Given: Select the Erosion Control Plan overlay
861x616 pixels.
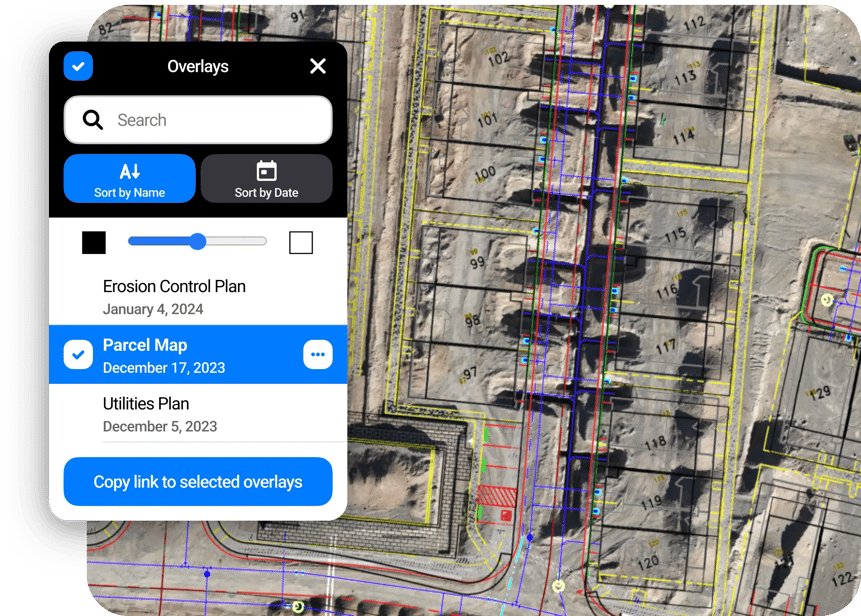Looking at the screenshot, I should click(197, 295).
